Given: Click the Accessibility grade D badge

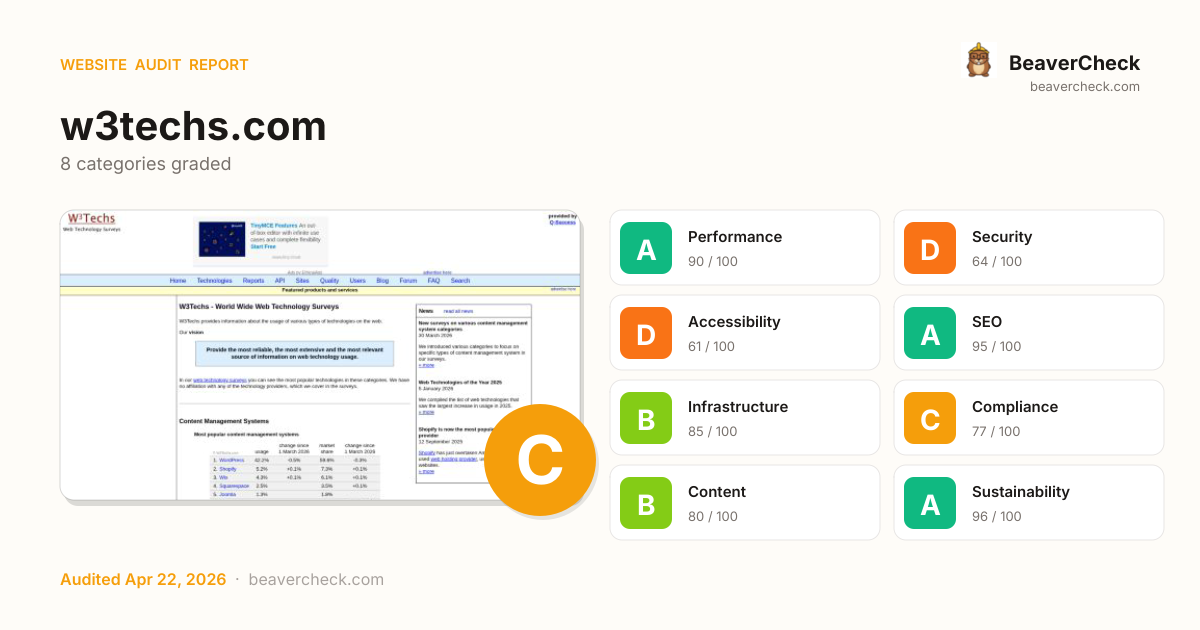Looking at the screenshot, I should pyautogui.click(x=646, y=333).
